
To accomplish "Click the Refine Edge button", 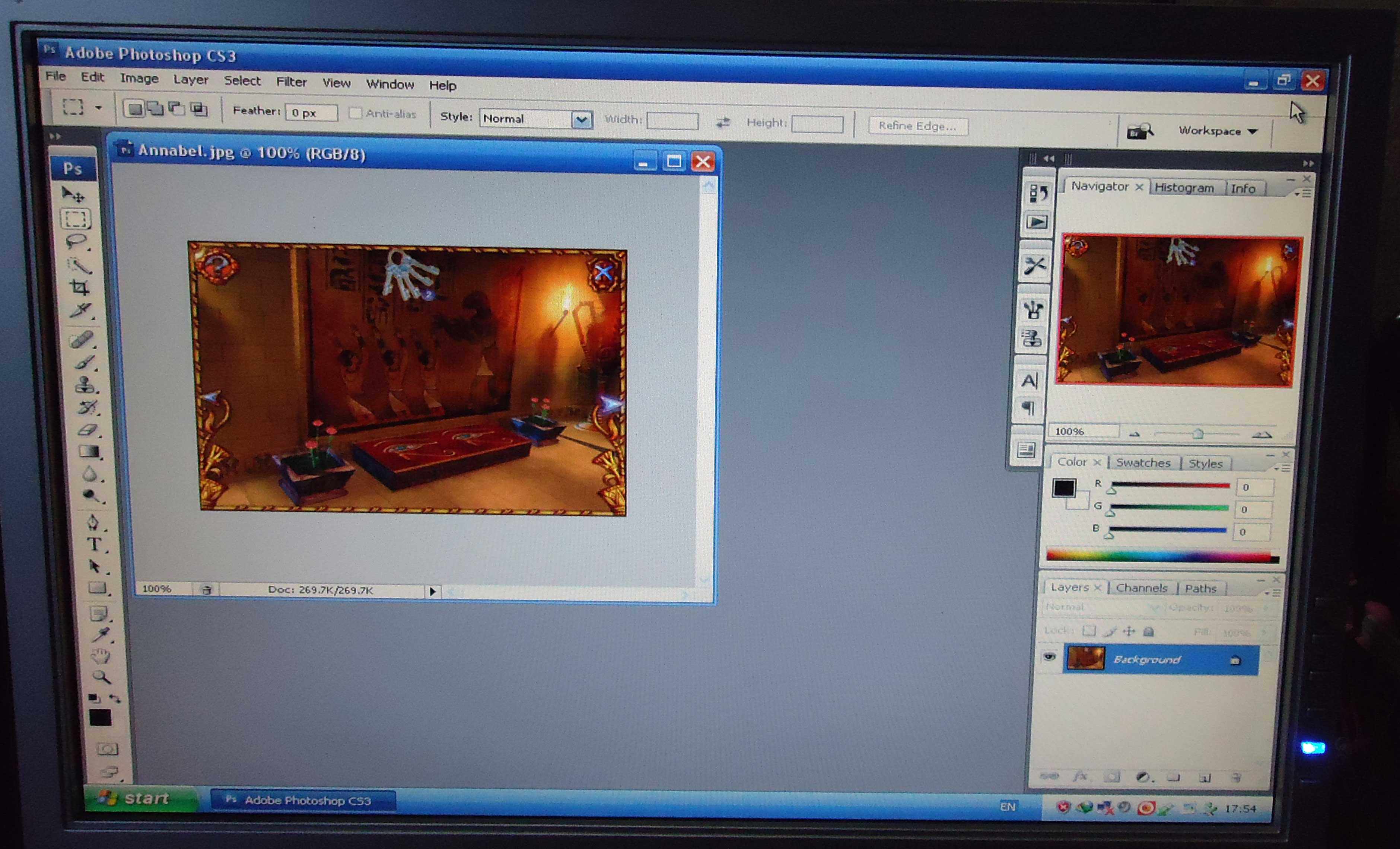I will pos(917,126).
